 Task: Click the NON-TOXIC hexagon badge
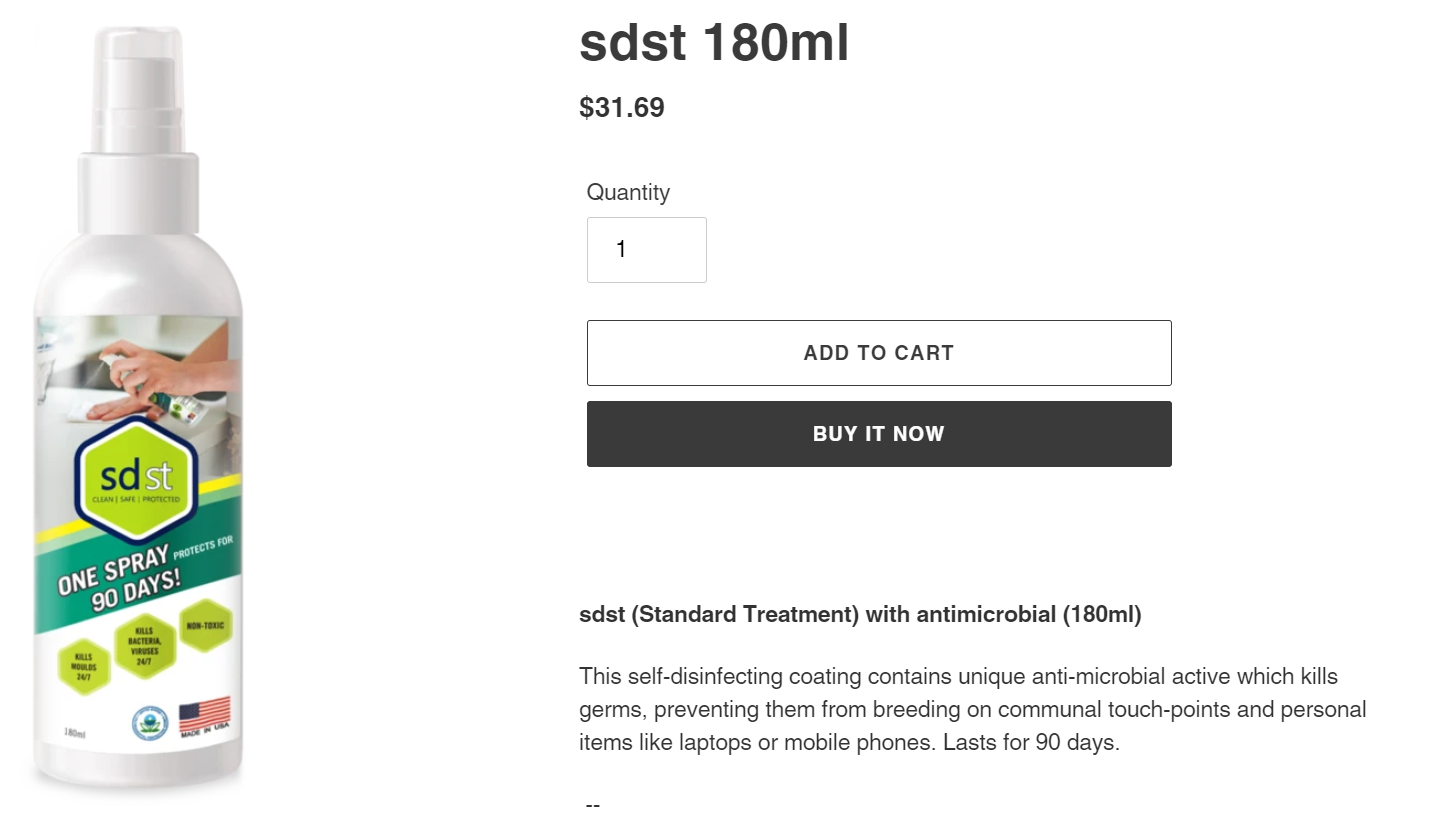[x=205, y=626]
